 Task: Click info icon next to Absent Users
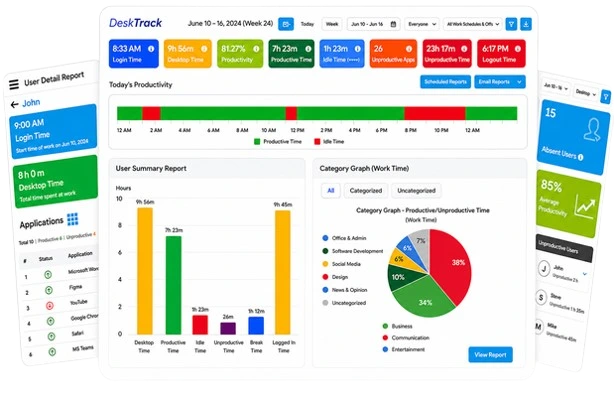[x=580, y=157]
